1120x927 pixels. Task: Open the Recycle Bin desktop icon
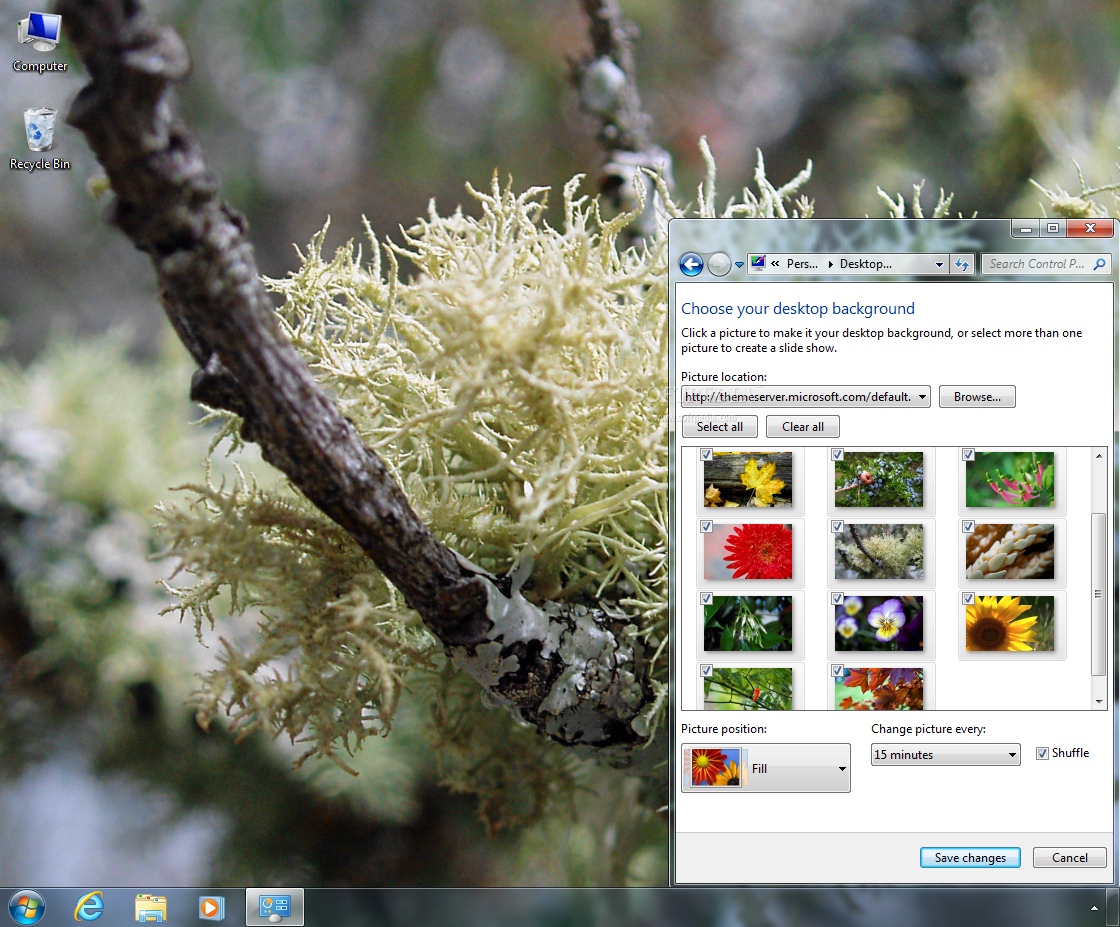click(x=40, y=139)
